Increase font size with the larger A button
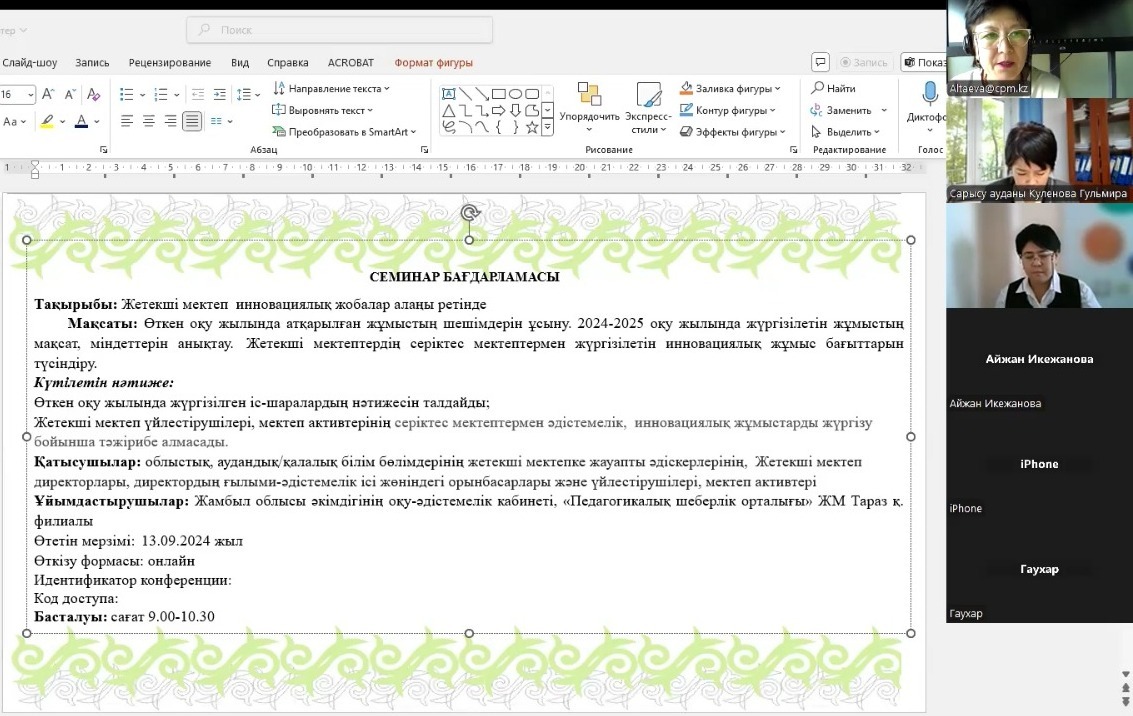 [48, 94]
